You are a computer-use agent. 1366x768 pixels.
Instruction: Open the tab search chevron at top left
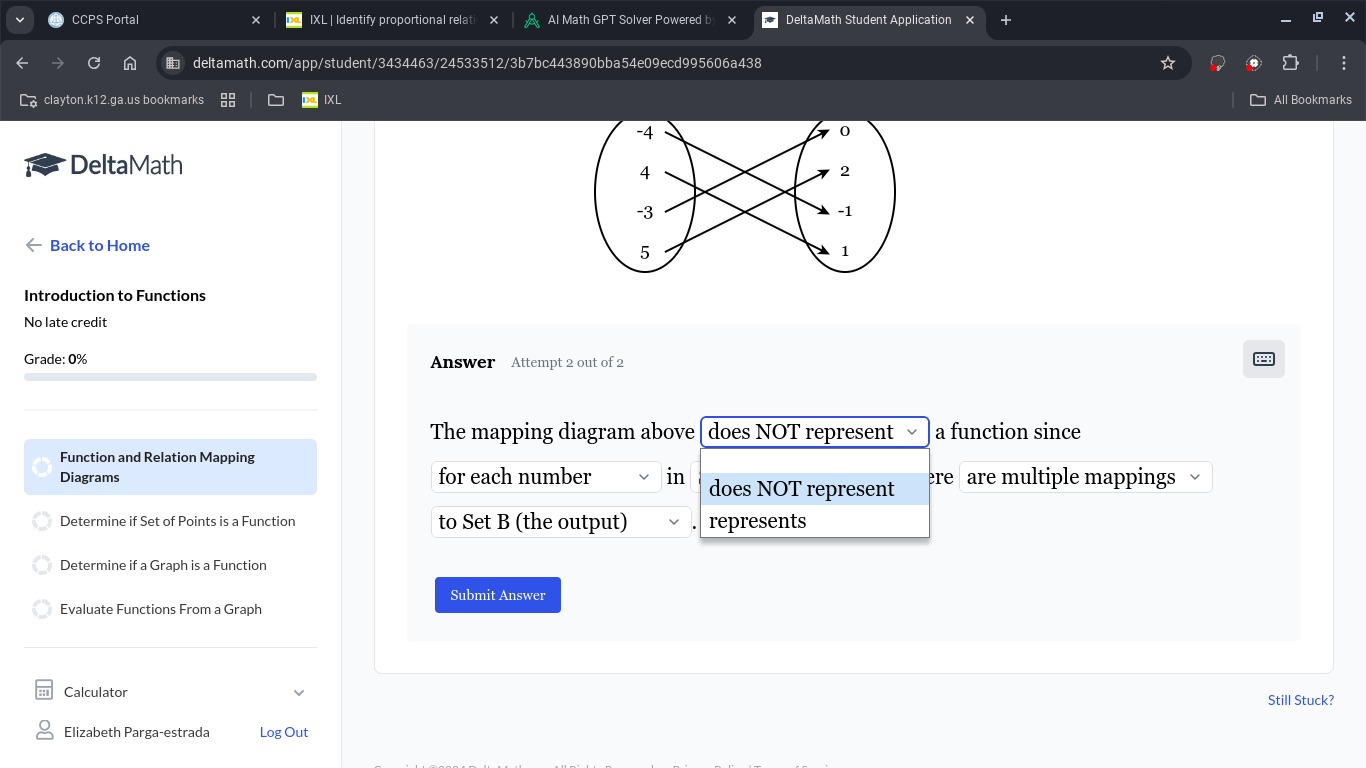tap(19, 20)
